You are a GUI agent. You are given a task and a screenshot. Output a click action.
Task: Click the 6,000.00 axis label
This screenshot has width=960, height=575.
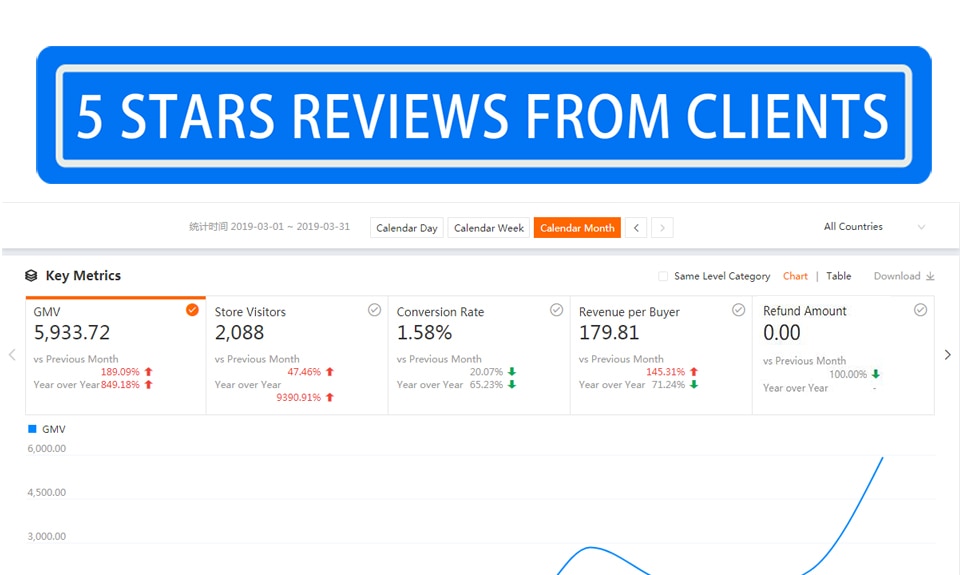coord(47,448)
